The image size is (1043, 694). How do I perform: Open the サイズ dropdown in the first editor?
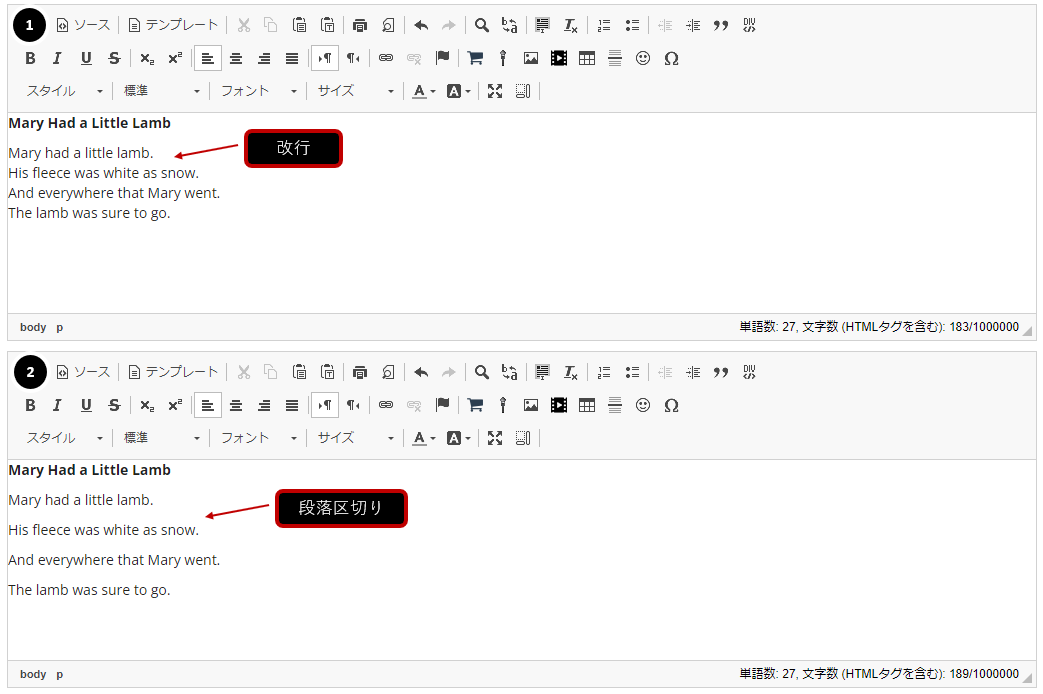tap(356, 91)
